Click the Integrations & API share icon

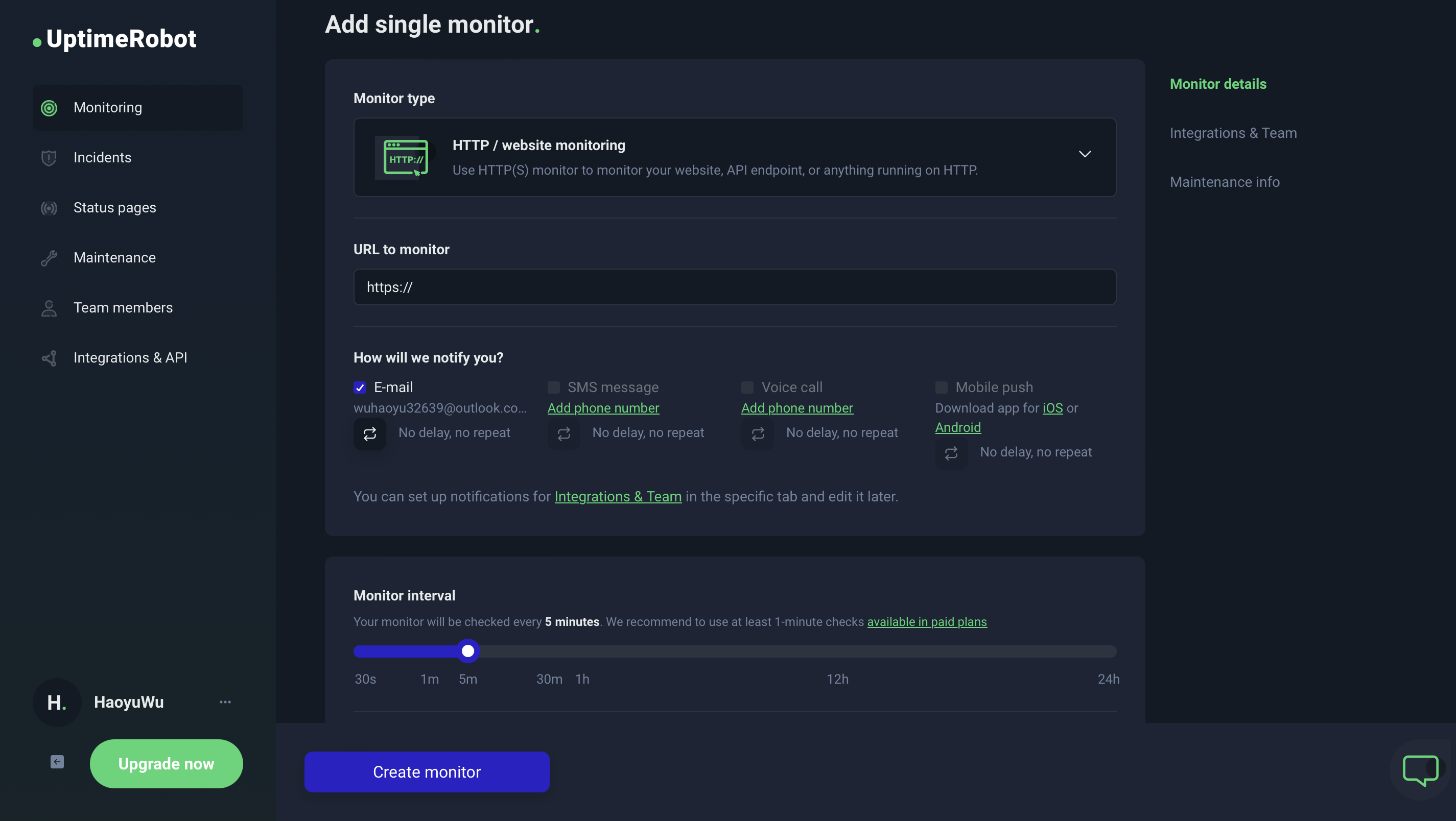coord(49,358)
